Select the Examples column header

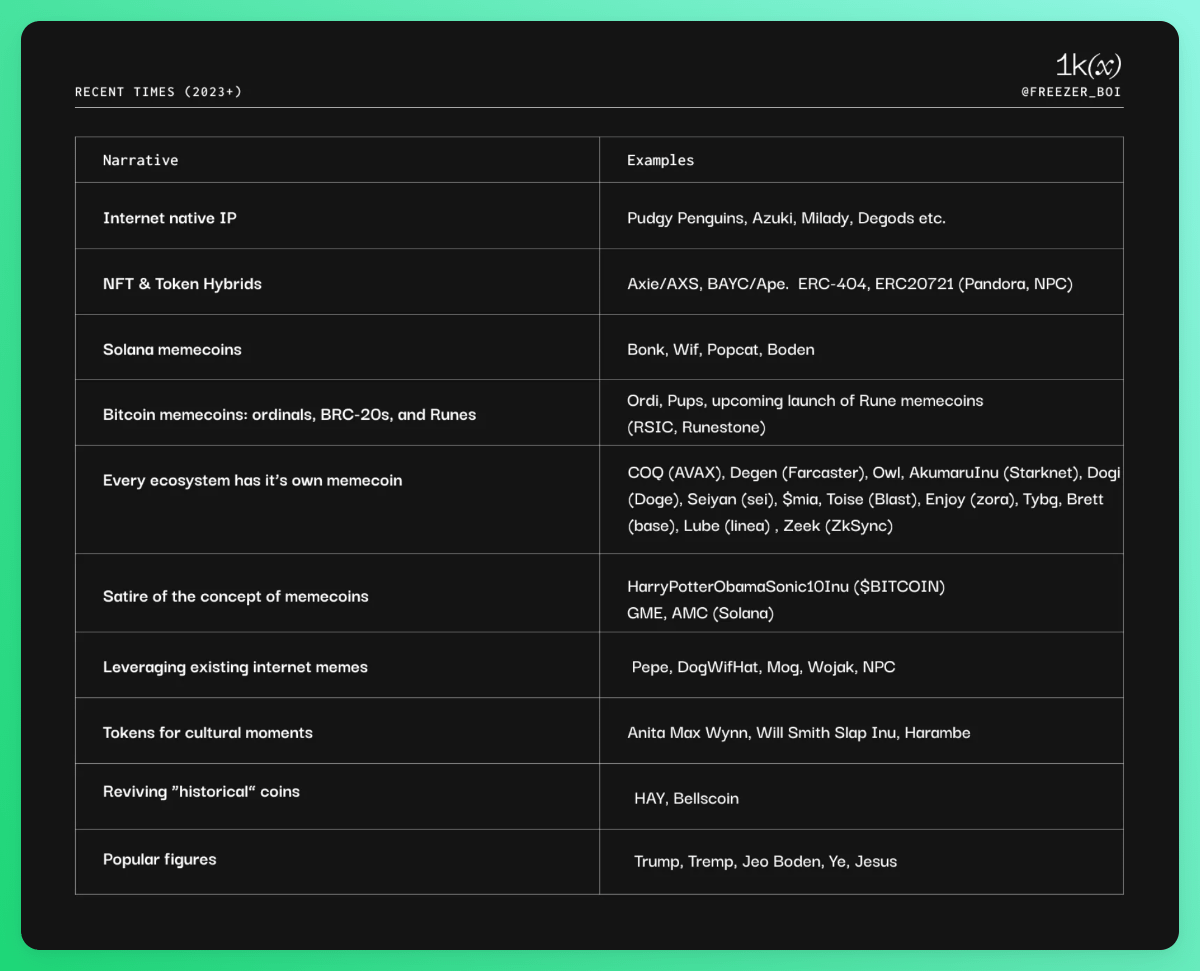click(660, 160)
